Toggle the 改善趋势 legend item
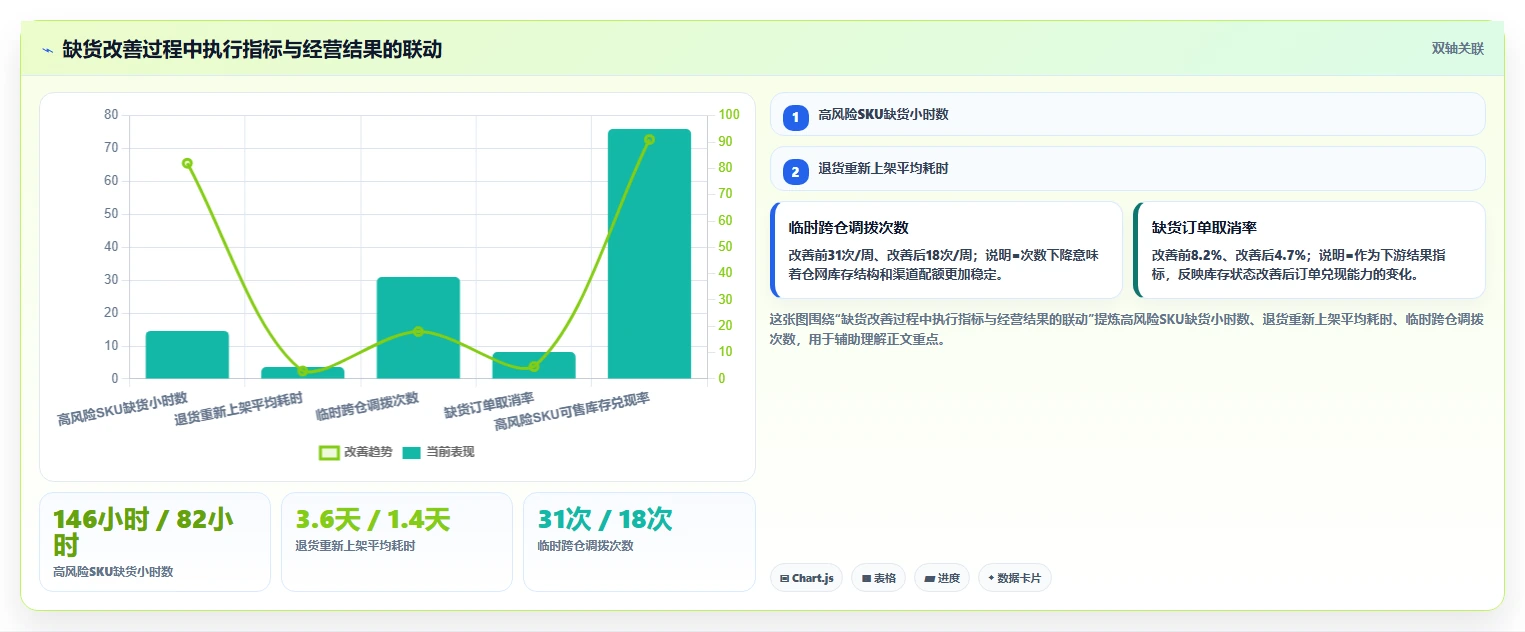1525x632 pixels. point(356,452)
